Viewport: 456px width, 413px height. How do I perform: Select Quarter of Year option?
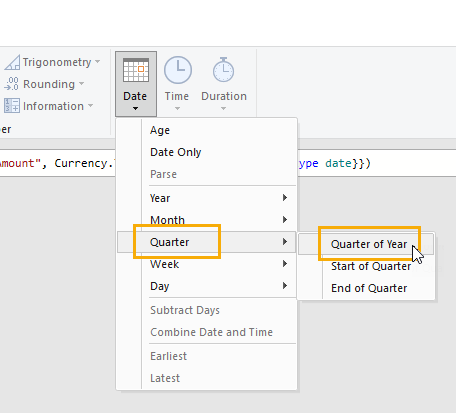pos(366,244)
